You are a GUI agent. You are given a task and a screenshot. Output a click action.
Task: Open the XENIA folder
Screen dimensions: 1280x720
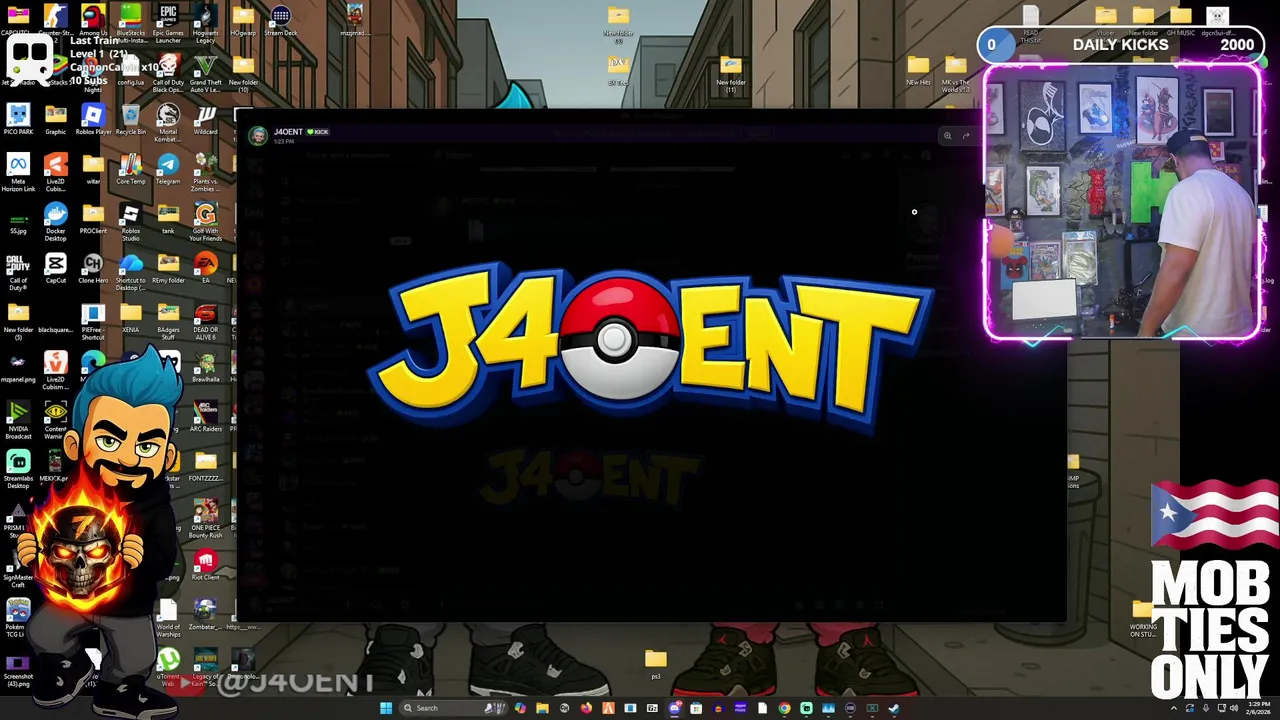tap(130, 315)
